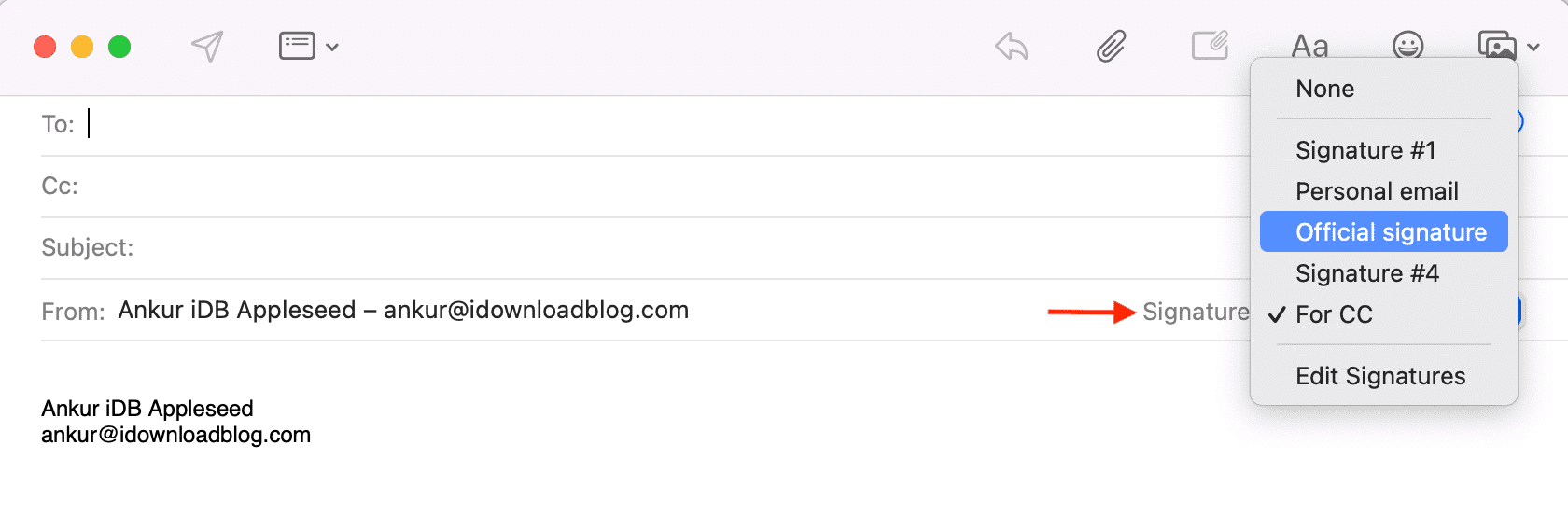The image size is (1568, 515).
Task: Attach a file with the paperclip icon
Action: 1111,46
